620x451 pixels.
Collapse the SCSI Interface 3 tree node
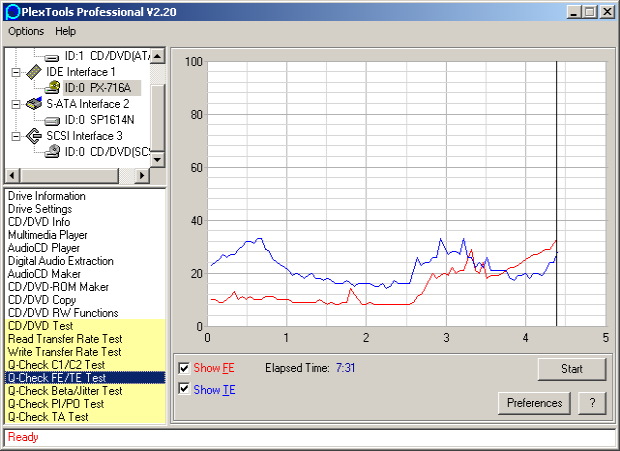tap(16, 136)
